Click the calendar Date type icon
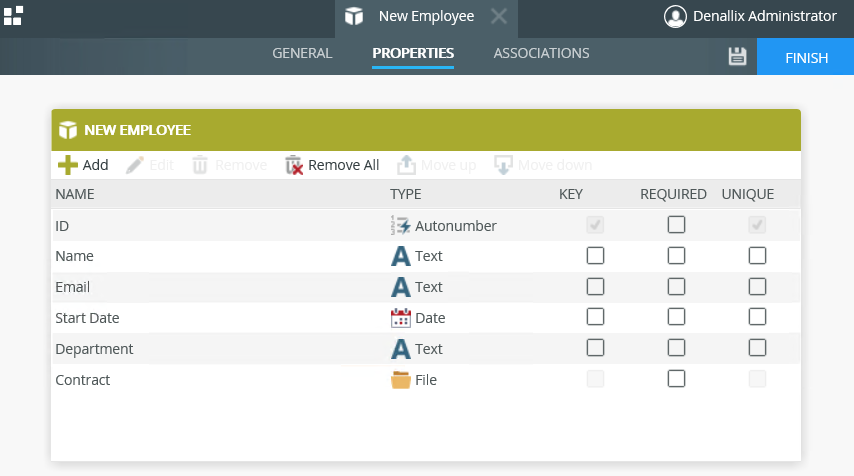 400,318
